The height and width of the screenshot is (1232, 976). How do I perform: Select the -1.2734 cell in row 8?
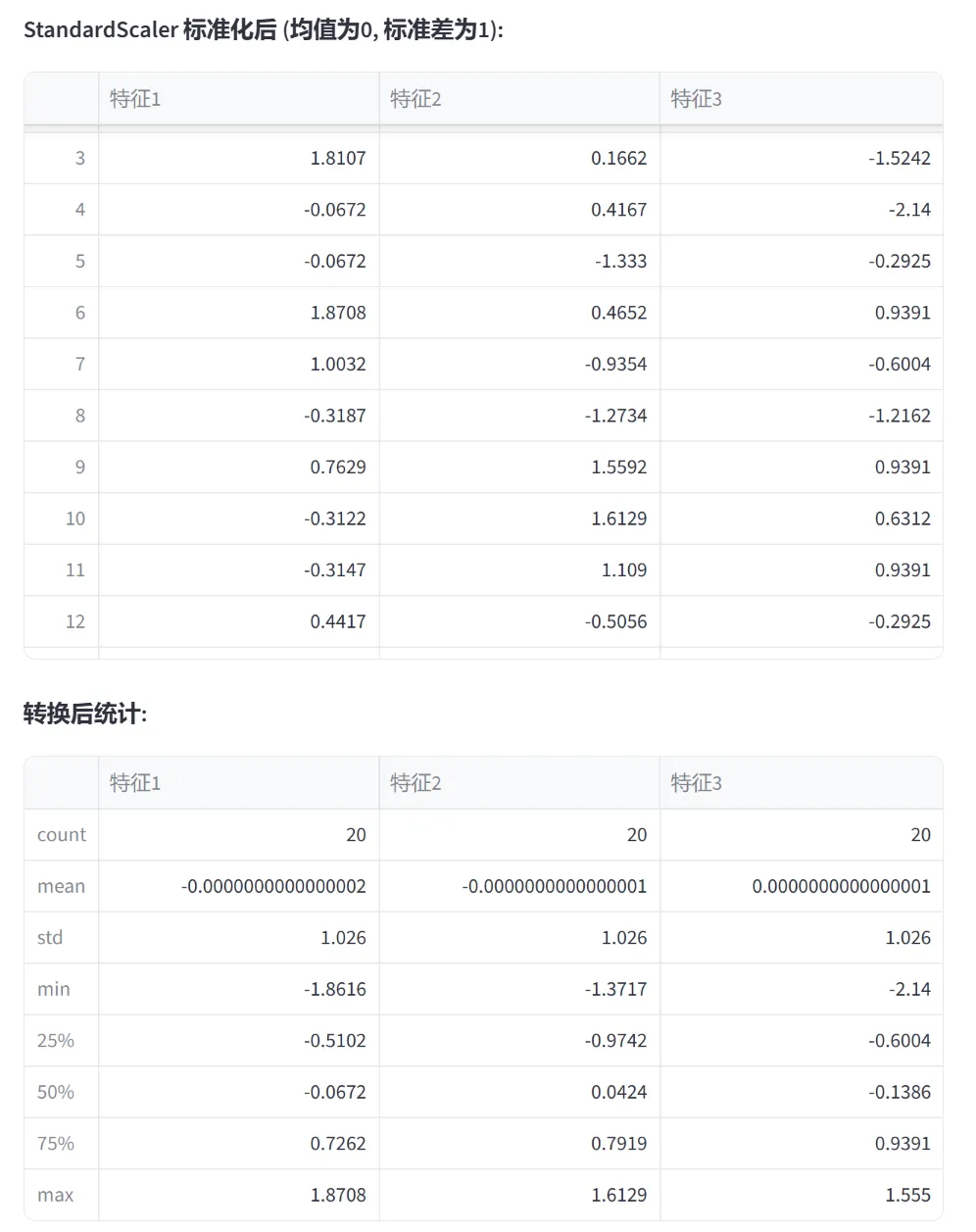coord(617,416)
